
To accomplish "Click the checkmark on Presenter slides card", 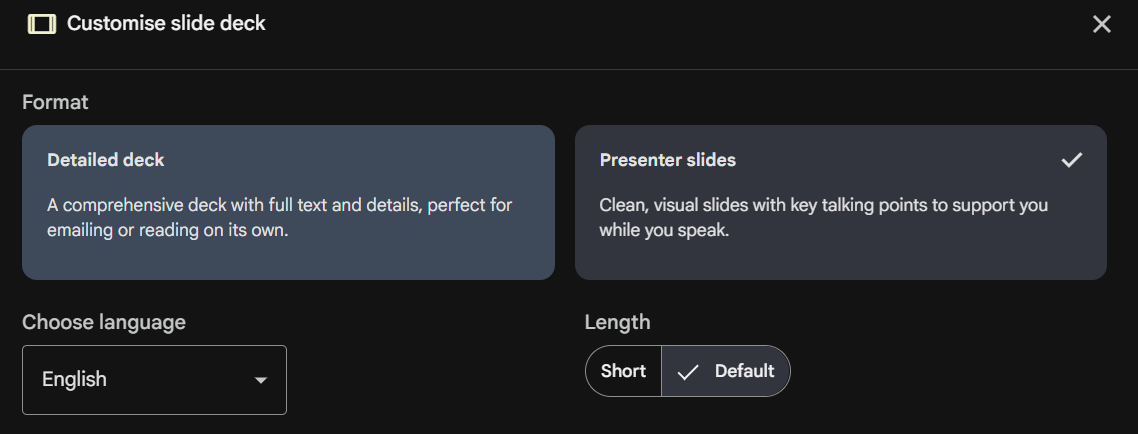I will [x=1072, y=160].
